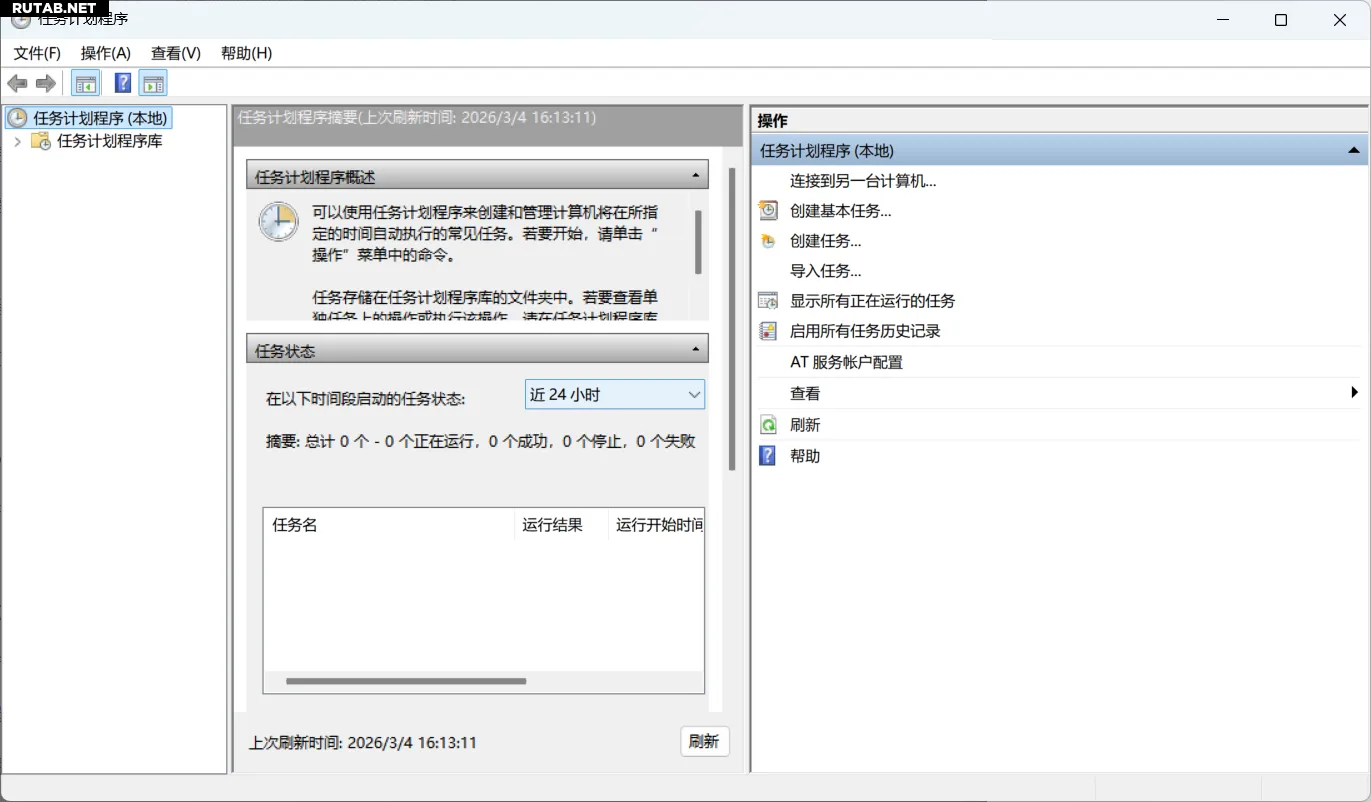Toggle the console tree pane icon
The image size is (1371, 802).
point(86,83)
